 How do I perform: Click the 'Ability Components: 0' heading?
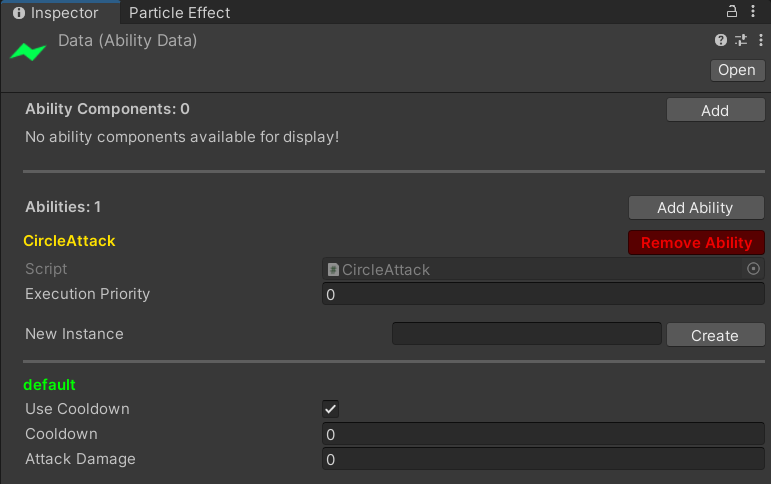coord(107,109)
